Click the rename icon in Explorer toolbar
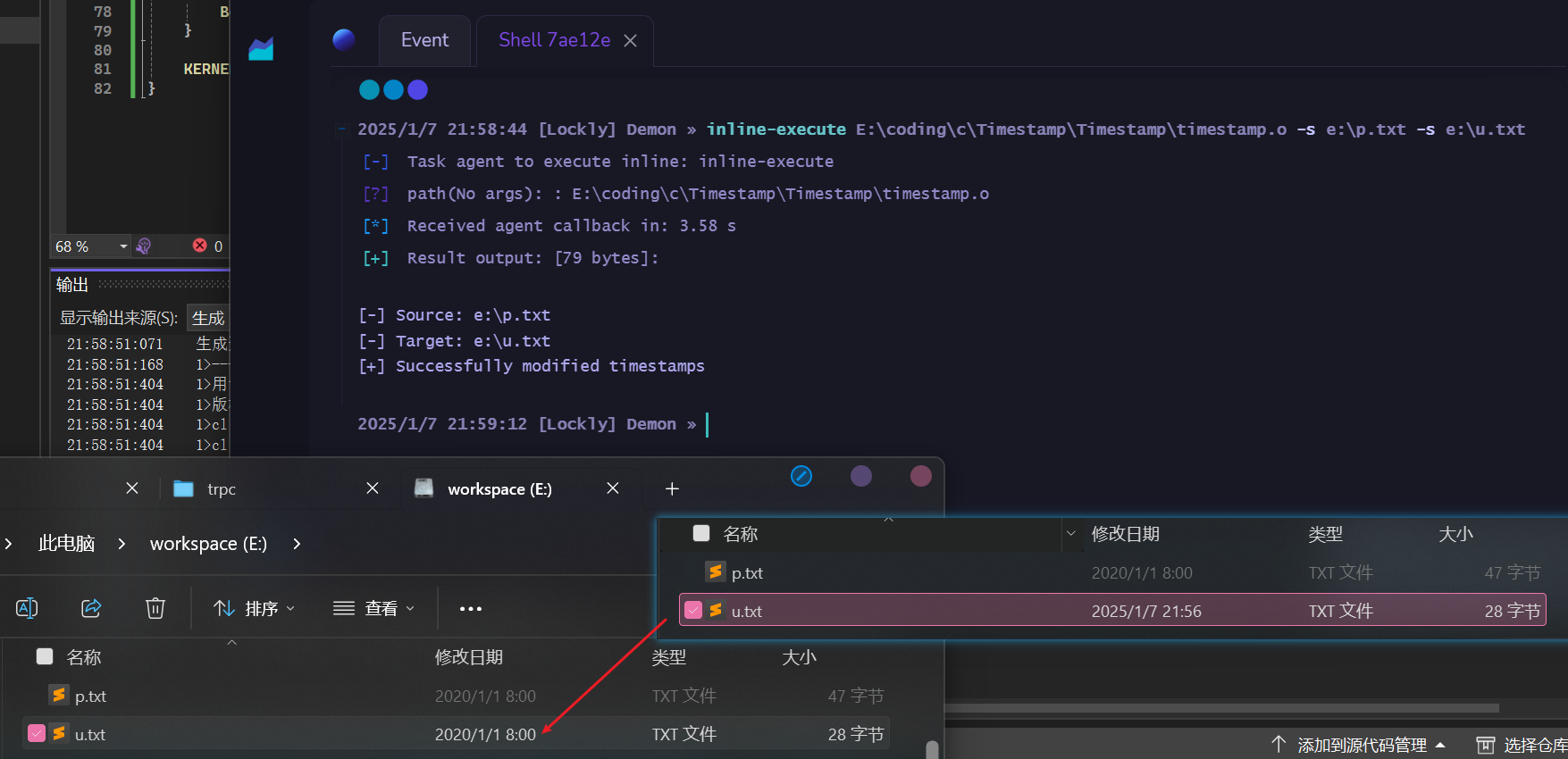Viewport: 1568px width, 759px height. [x=27, y=608]
